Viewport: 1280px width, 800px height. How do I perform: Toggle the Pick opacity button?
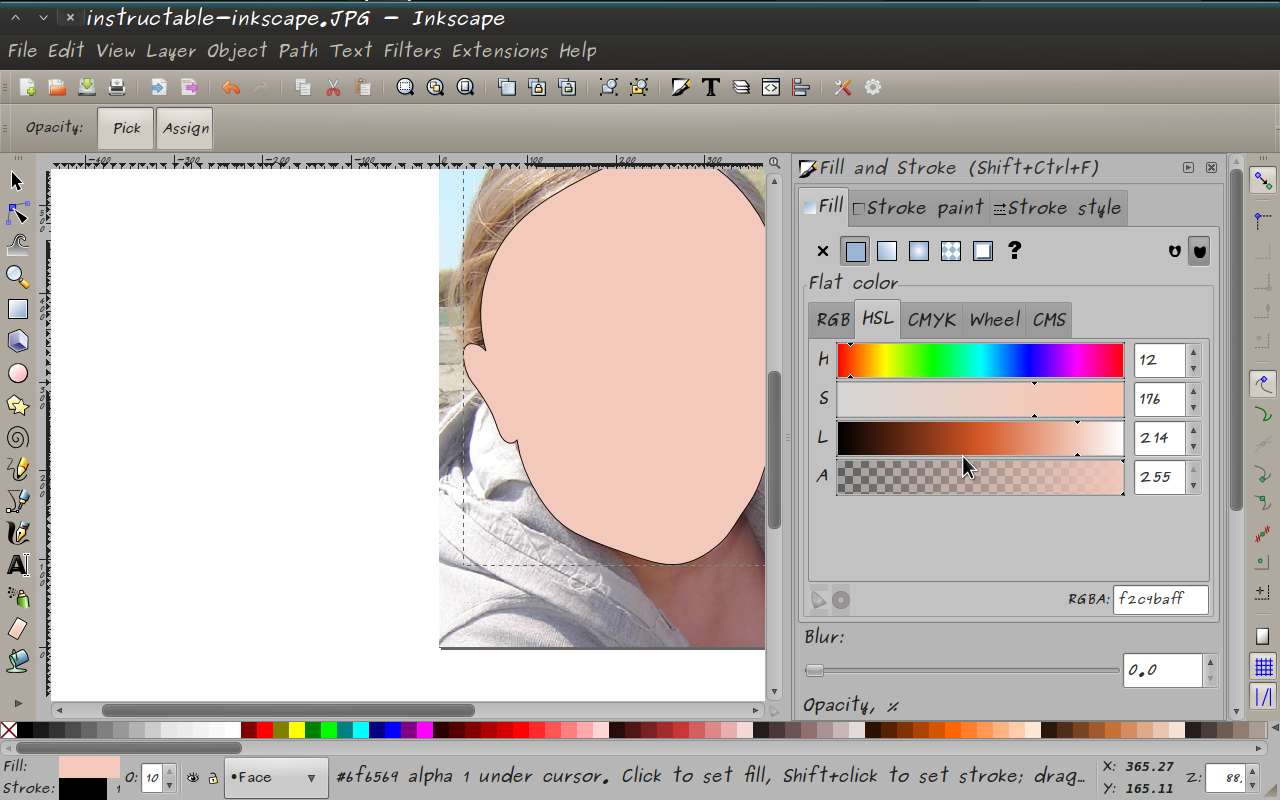[x=126, y=128]
